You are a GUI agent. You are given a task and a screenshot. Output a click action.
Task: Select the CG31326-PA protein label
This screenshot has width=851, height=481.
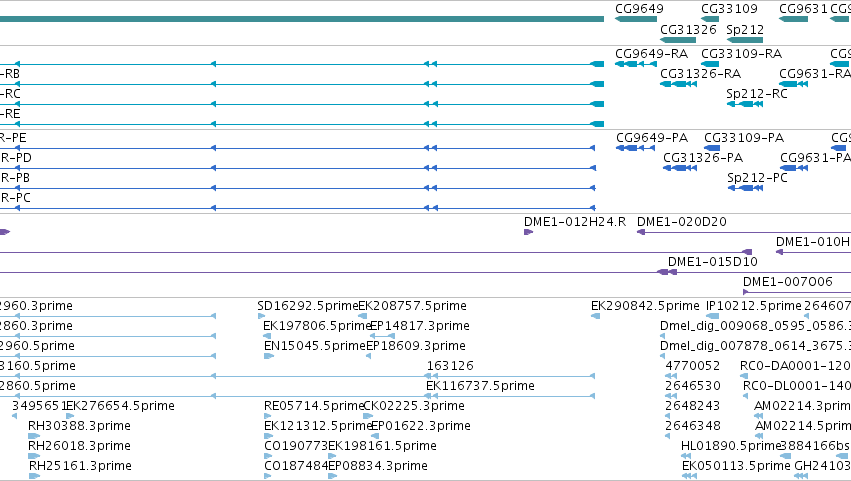pos(703,158)
